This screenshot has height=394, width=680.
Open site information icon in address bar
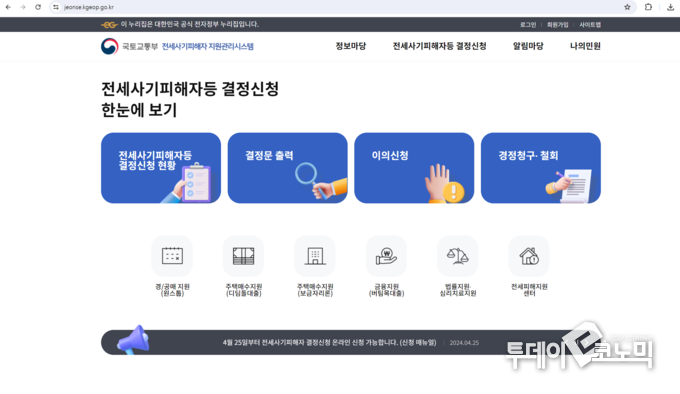56,7
